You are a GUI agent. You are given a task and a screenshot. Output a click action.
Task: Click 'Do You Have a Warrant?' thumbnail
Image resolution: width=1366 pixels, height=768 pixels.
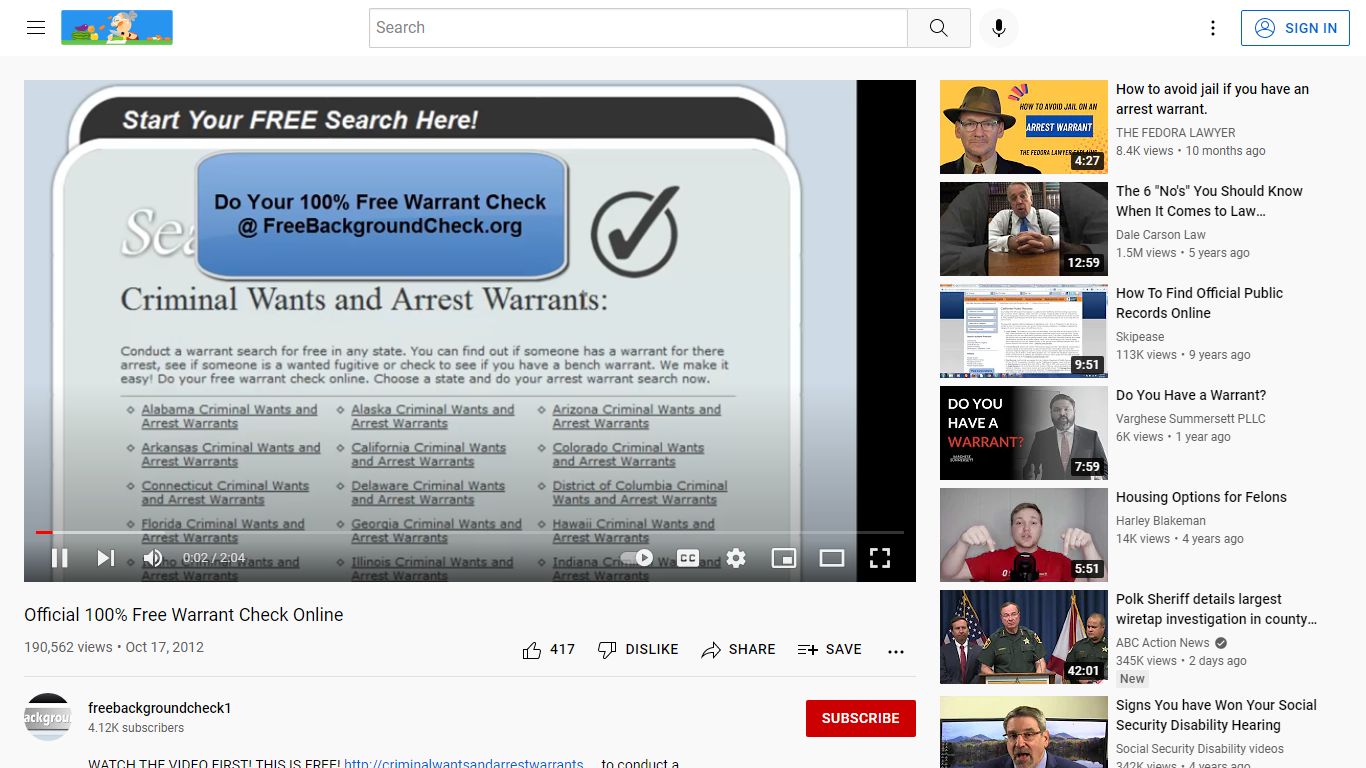1024,433
